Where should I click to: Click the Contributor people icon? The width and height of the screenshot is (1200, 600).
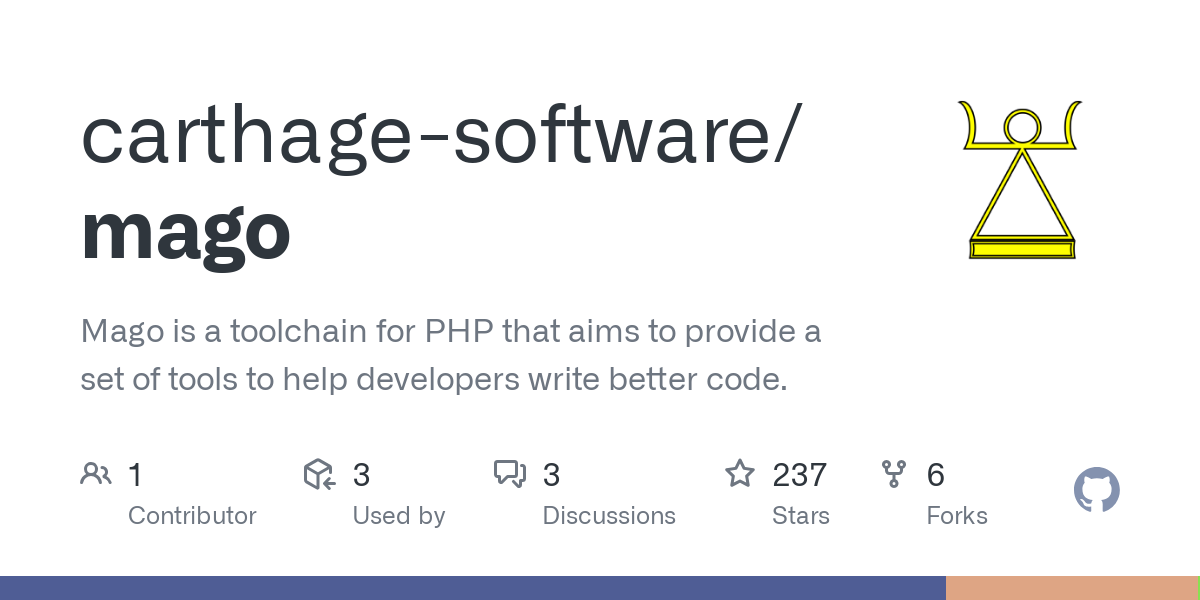click(96, 474)
